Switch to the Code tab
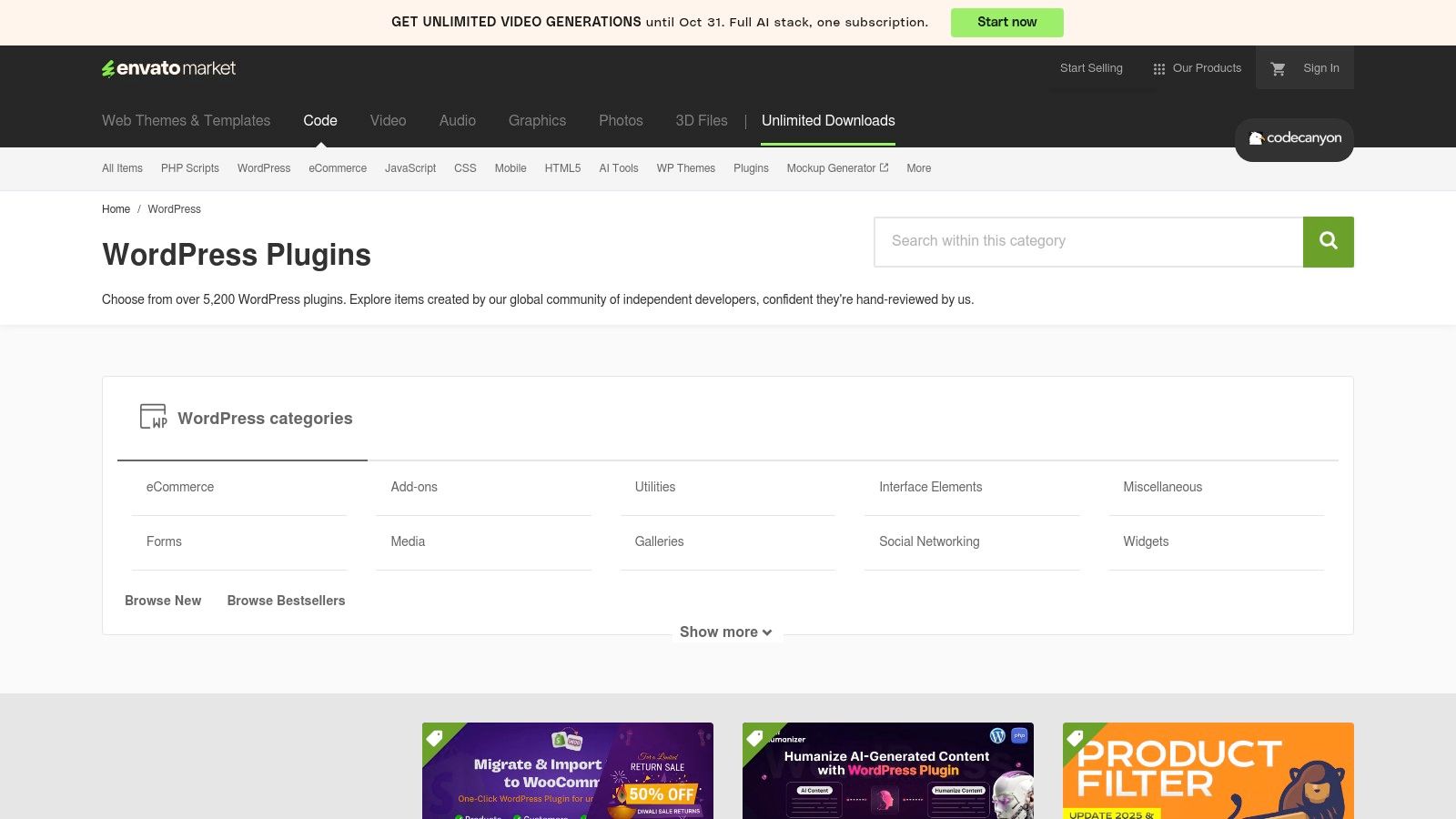The width and height of the screenshot is (1456, 819). pyautogui.click(x=319, y=120)
